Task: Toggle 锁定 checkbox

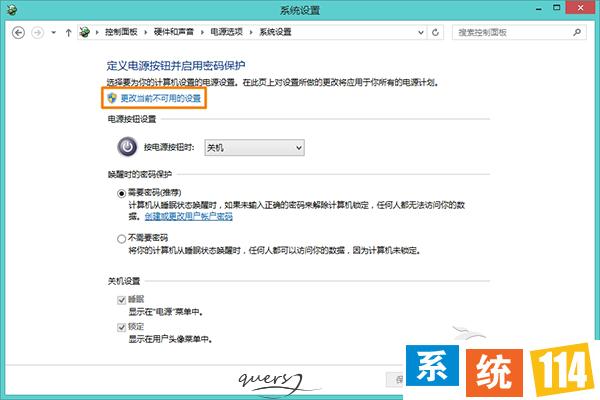Action: 121,327
